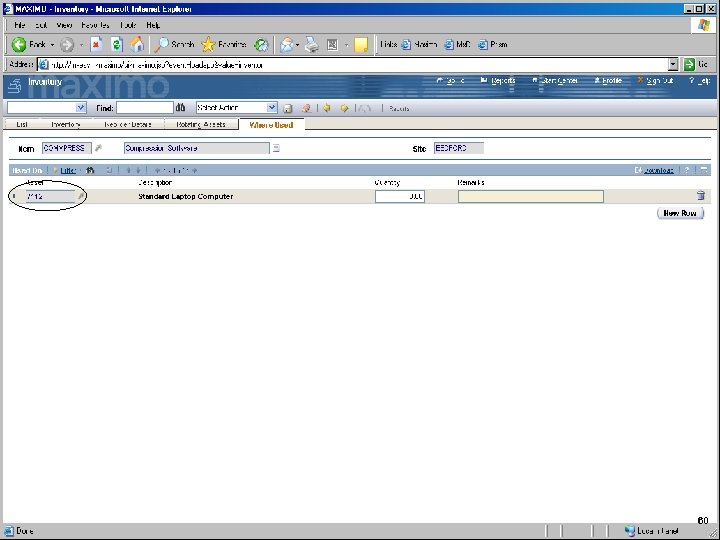Viewport: 720px width, 540px height.
Task: Click the IE Edit page icon
Action: (x=332, y=45)
